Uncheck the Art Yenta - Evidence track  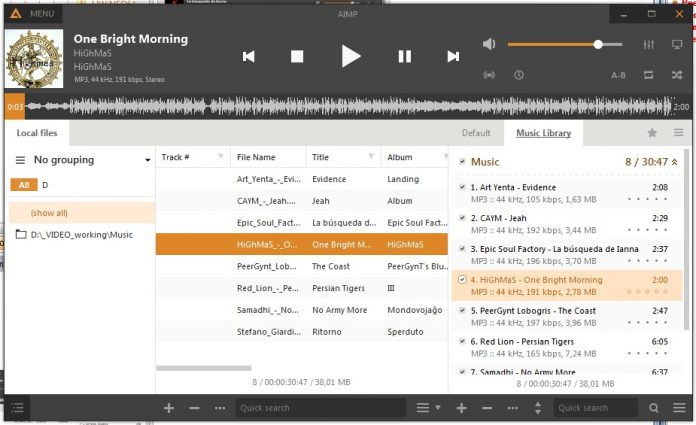tap(461, 187)
